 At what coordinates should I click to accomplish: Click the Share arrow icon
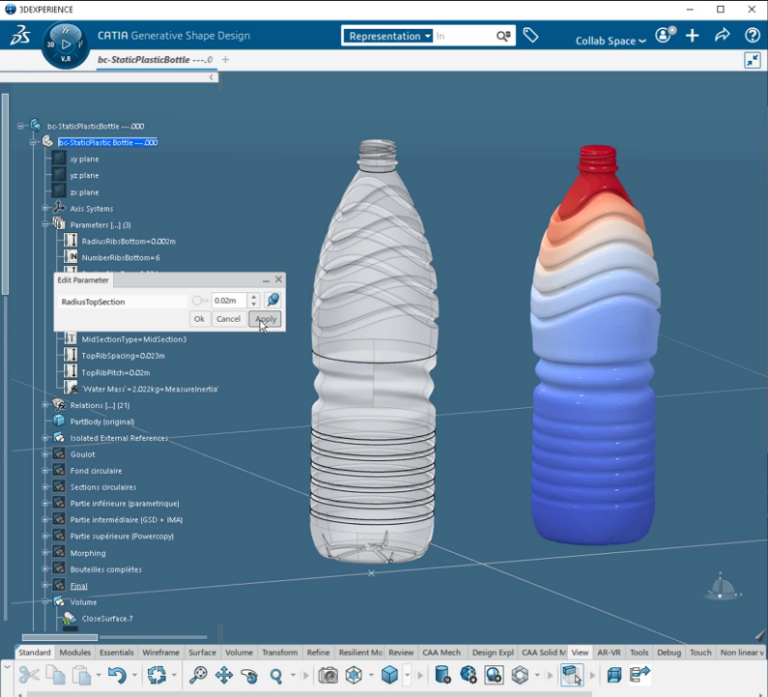[x=722, y=35]
